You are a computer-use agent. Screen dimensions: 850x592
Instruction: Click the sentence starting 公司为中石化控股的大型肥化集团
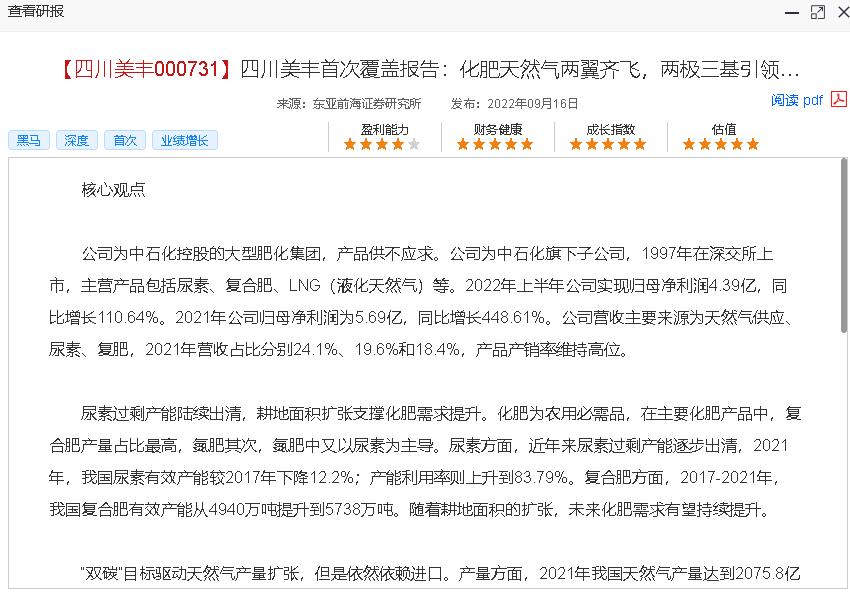tap(260, 254)
